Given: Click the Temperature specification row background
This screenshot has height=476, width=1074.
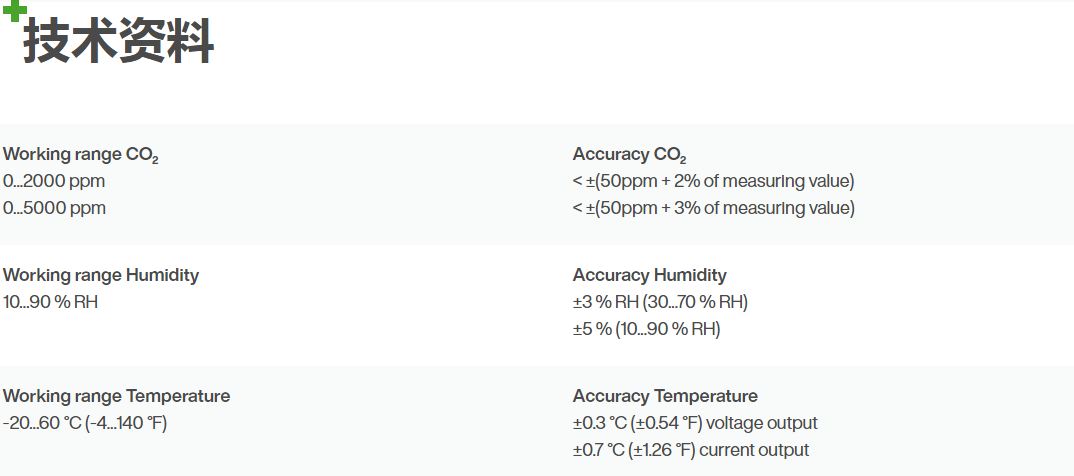Looking at the screenshot, I should pos(537,421).
